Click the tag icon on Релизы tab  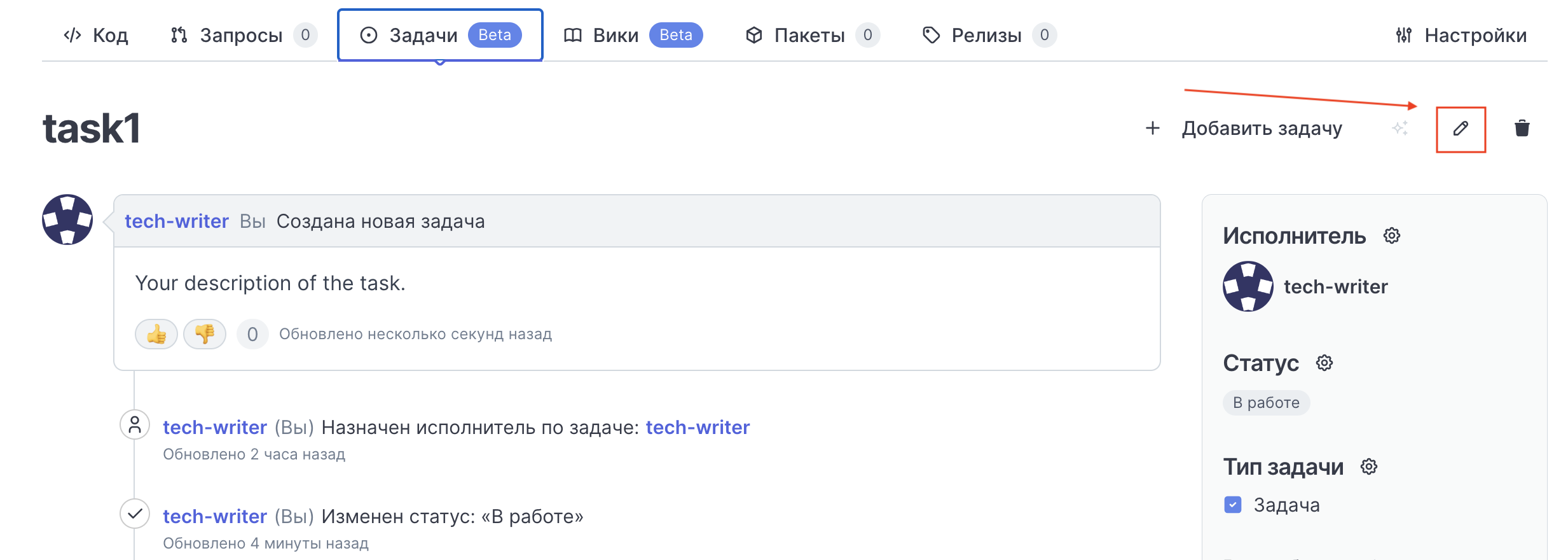click(x=931, y=35)
